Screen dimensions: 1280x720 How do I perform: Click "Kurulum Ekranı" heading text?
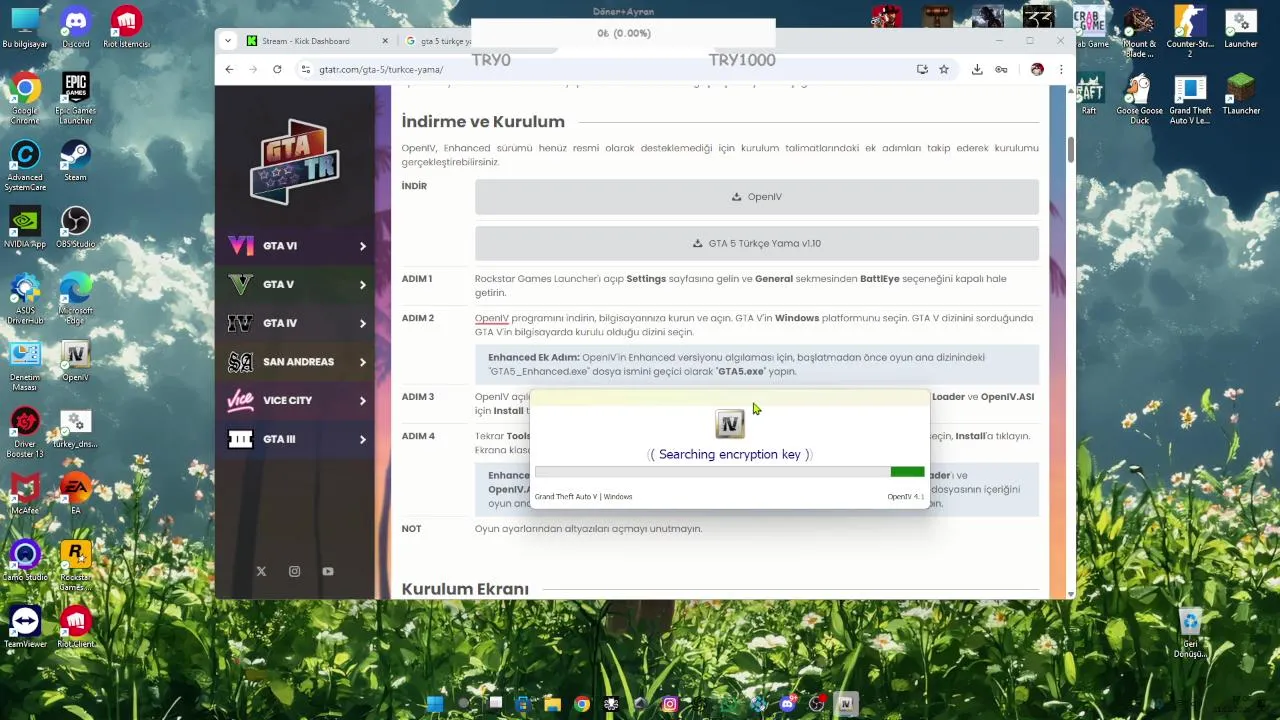click(465, 589)
